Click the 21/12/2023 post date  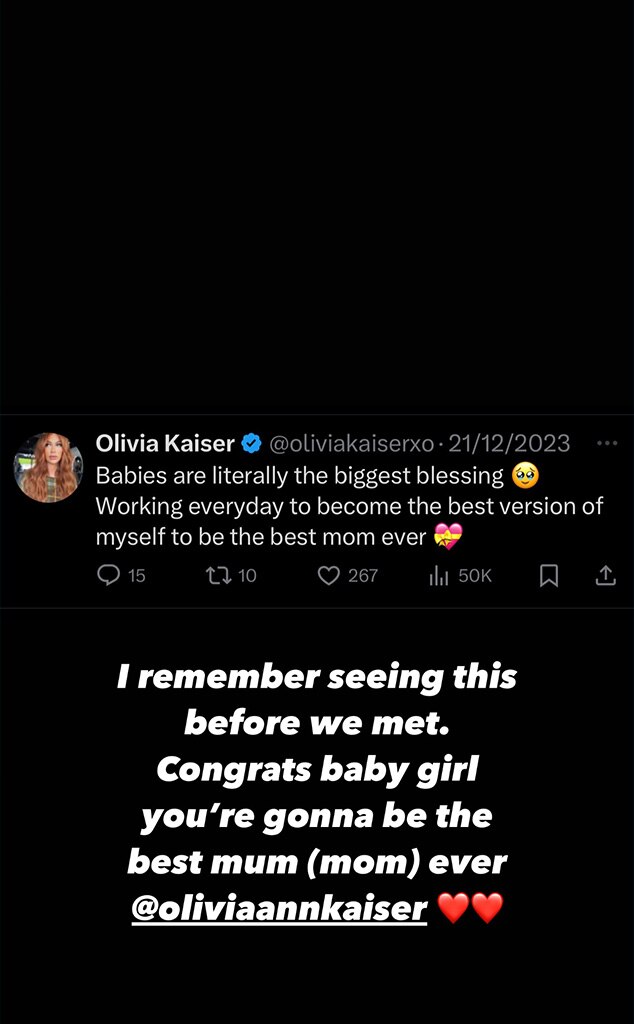tap(509, 443)
